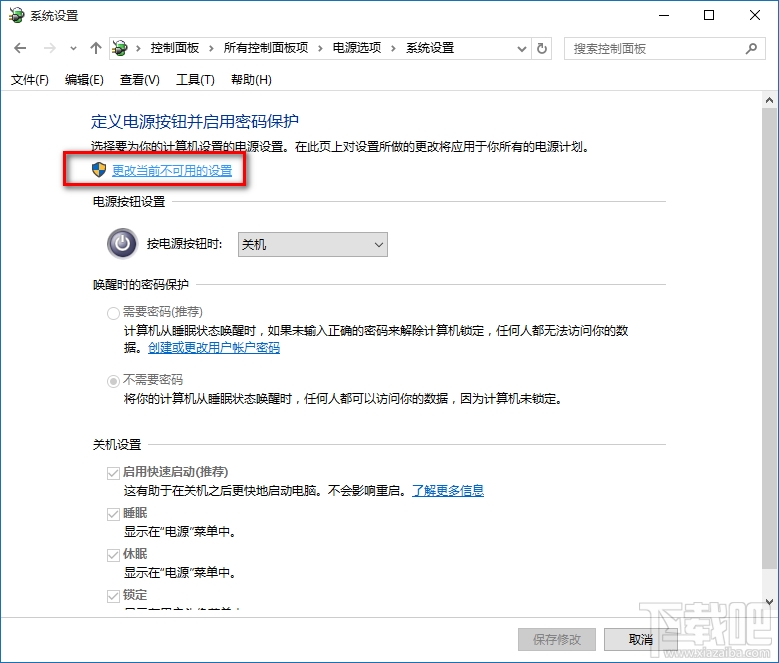Image resolution: width=779 pixels, height=663 pixels.
Task: Open the 查看(V) menu
Action: (x=140, y=79)
